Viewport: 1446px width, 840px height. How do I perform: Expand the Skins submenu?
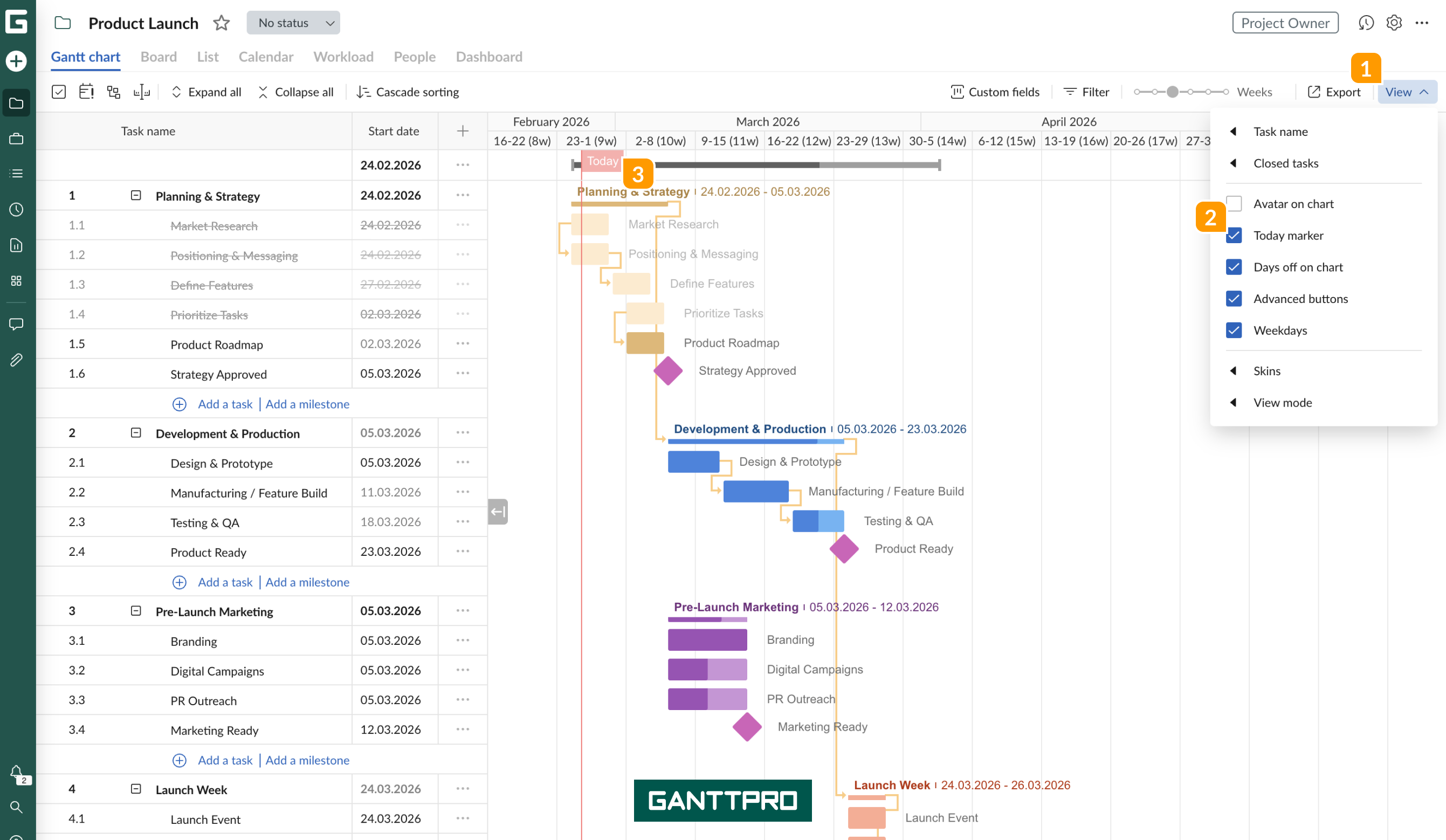[1266, 370]
